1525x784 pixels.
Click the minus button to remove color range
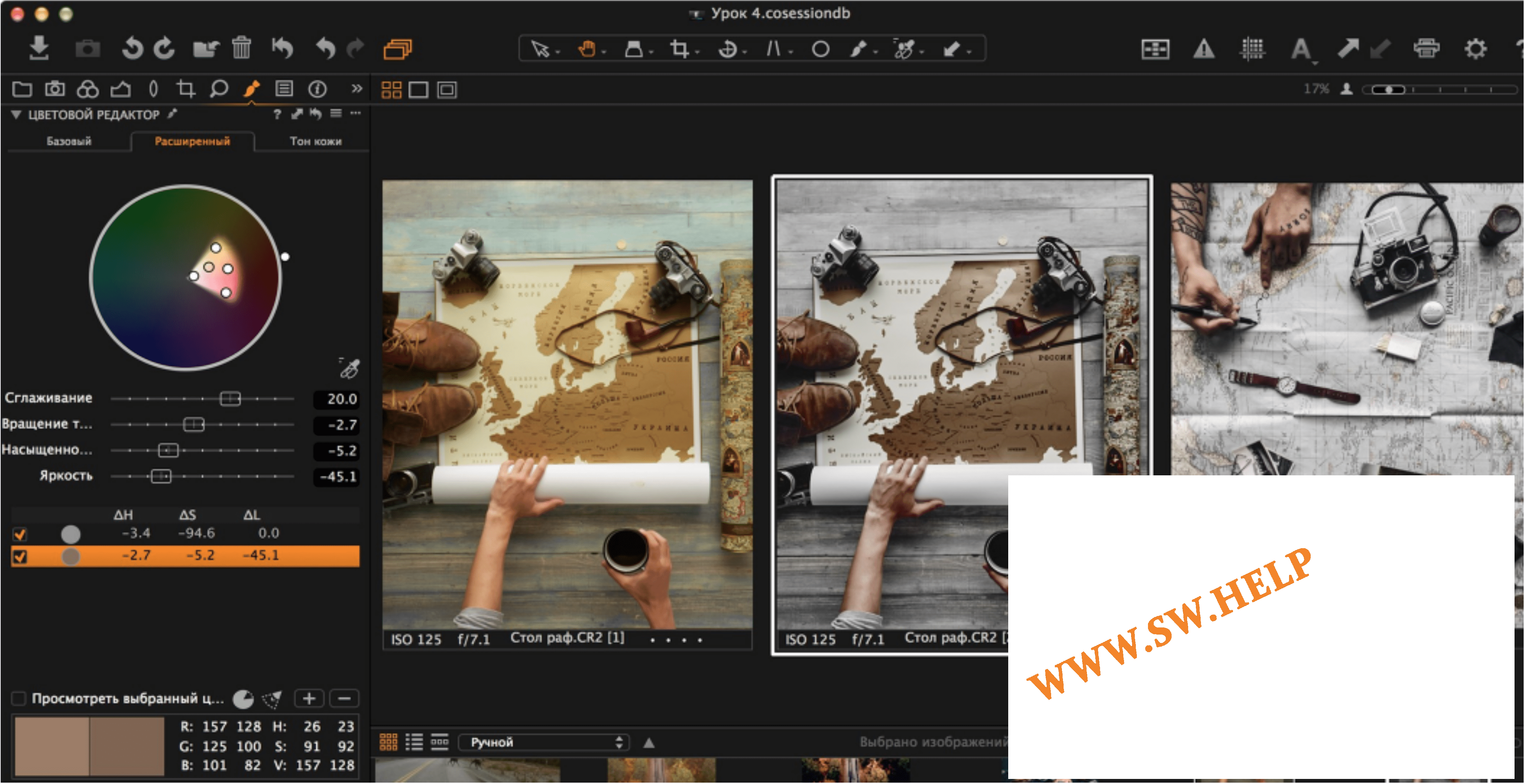point(344,698)
